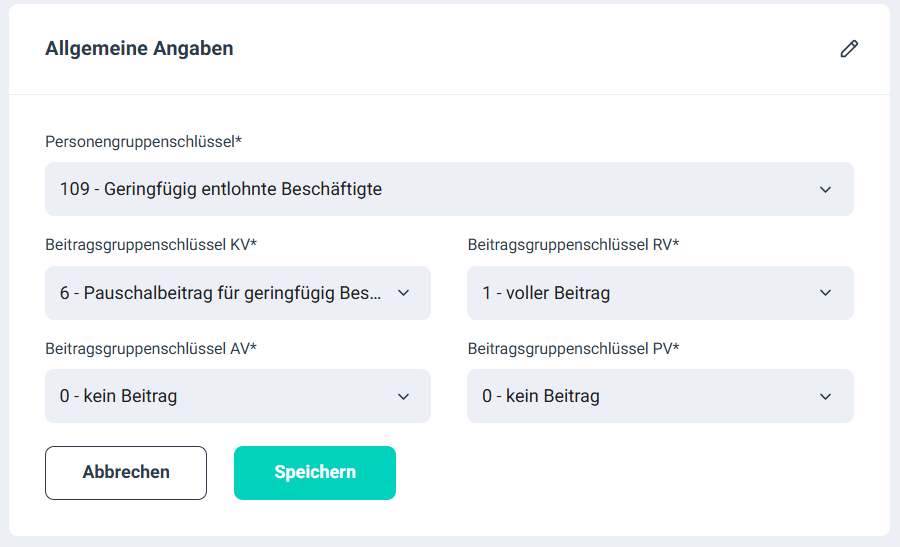
Task: Save changes with the Speichern button
Action: coord(315,472)
